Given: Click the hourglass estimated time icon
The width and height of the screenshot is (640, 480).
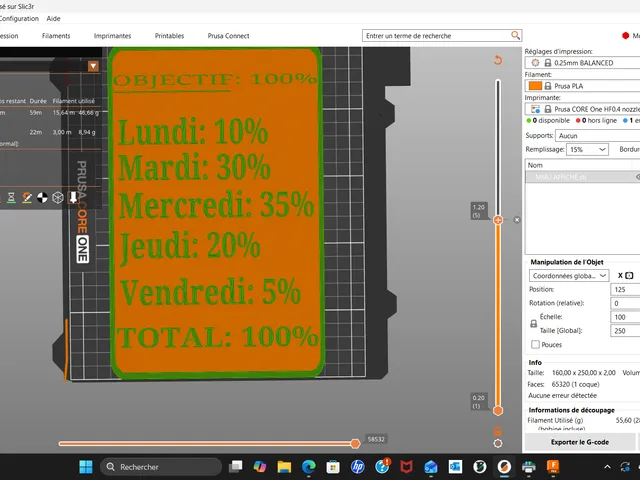Looking at the screenshot, I should [11, 198].
